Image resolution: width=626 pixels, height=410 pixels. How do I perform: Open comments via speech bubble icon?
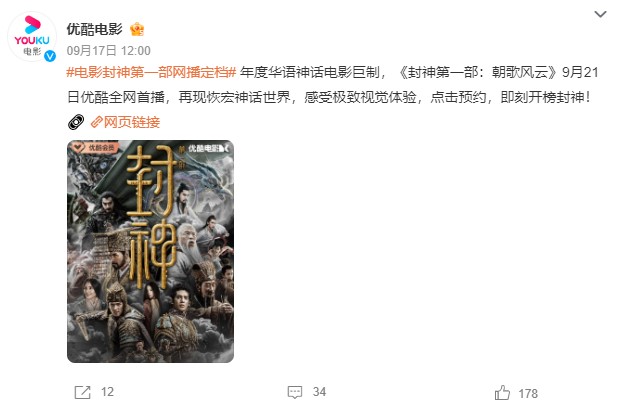295,392
